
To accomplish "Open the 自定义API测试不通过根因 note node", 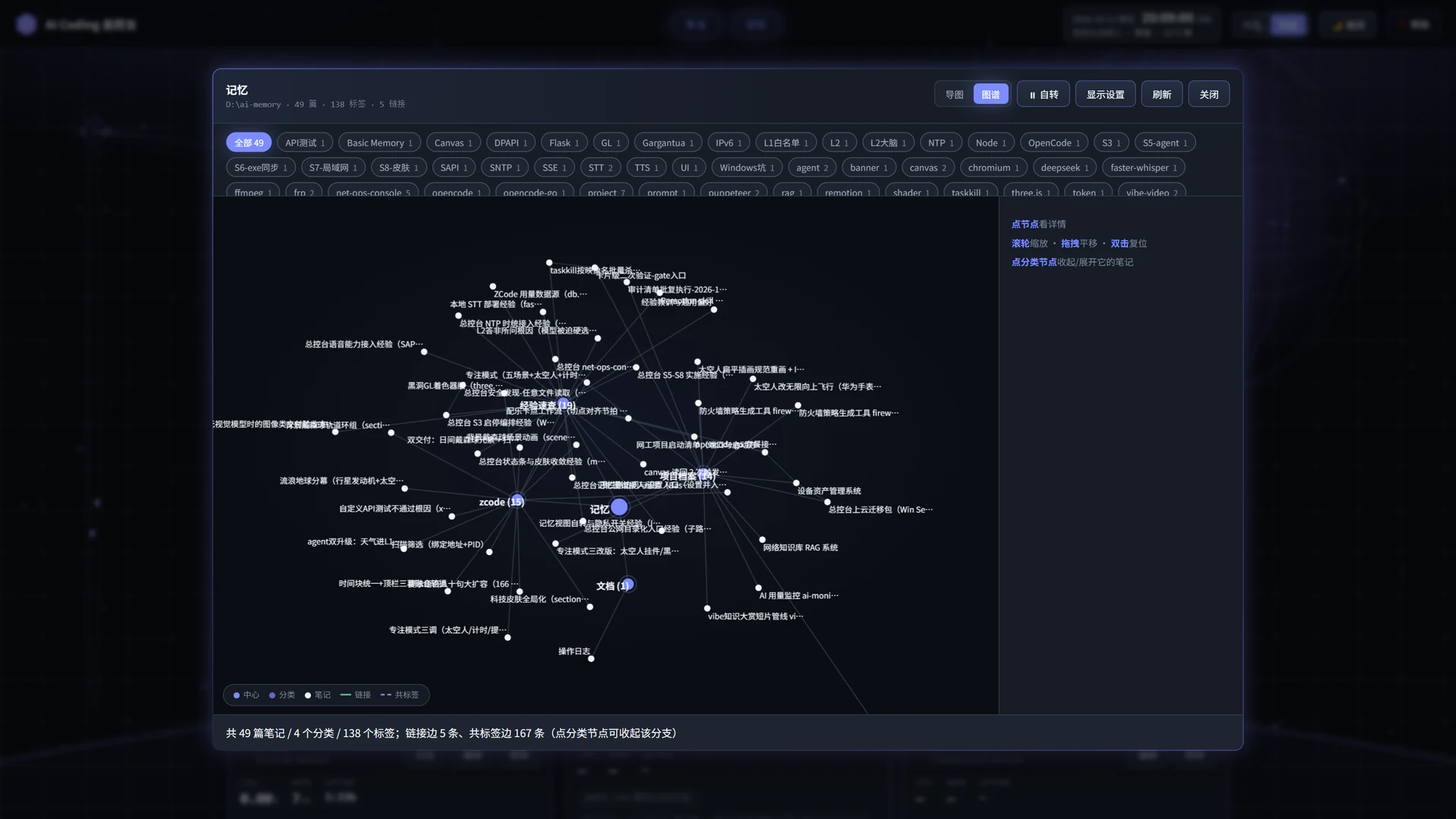I will [x=452, y=516].
